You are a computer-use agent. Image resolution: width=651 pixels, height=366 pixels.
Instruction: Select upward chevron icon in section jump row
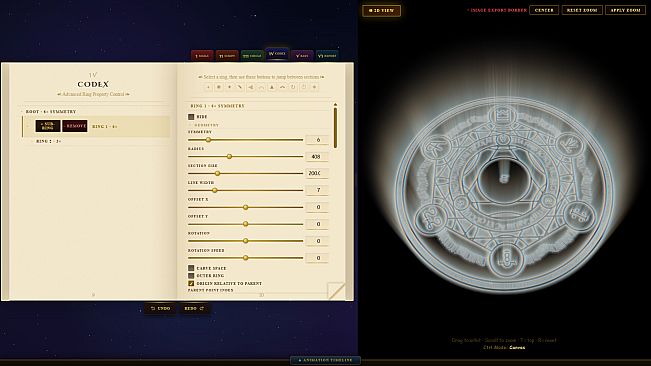[x=282, y=87]
